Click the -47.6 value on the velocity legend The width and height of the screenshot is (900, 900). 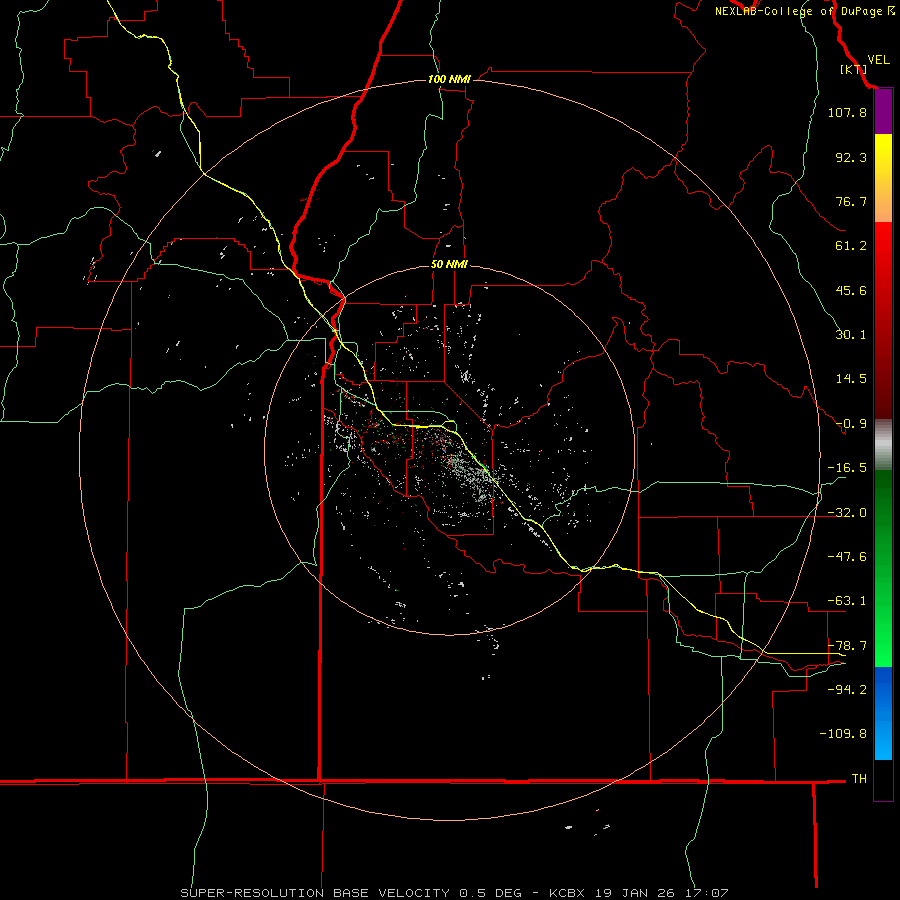[x=847, y=556]
